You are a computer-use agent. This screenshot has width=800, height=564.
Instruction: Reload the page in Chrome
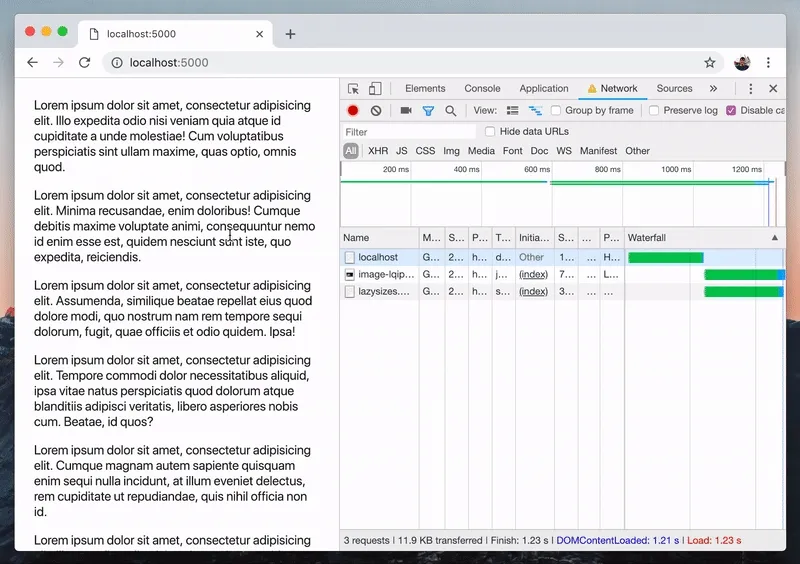click(x=85, y=62)
